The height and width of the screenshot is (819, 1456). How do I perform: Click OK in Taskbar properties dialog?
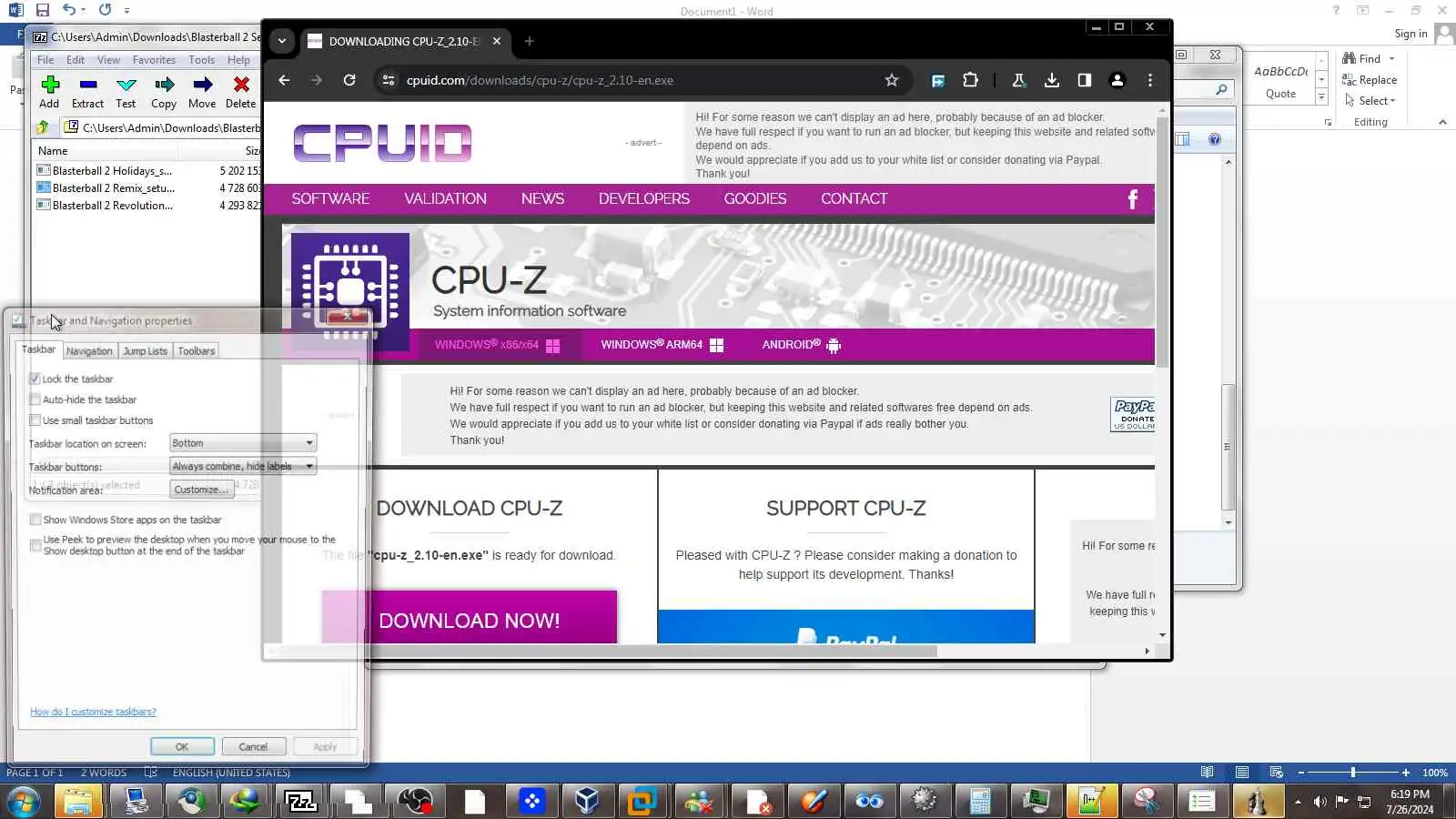(182, 747)
